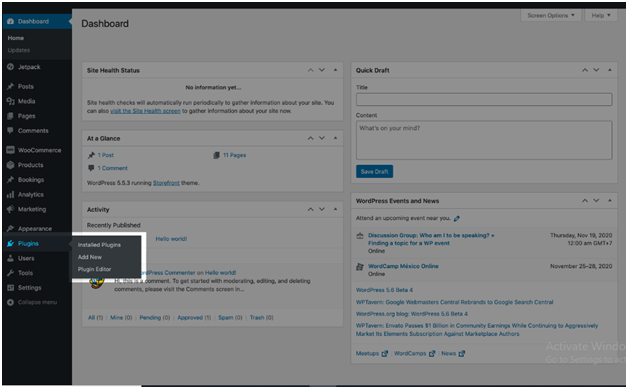Edit event location pencil icon
Viewport: 628px width, 389px height.
click(x=457, y=218)
